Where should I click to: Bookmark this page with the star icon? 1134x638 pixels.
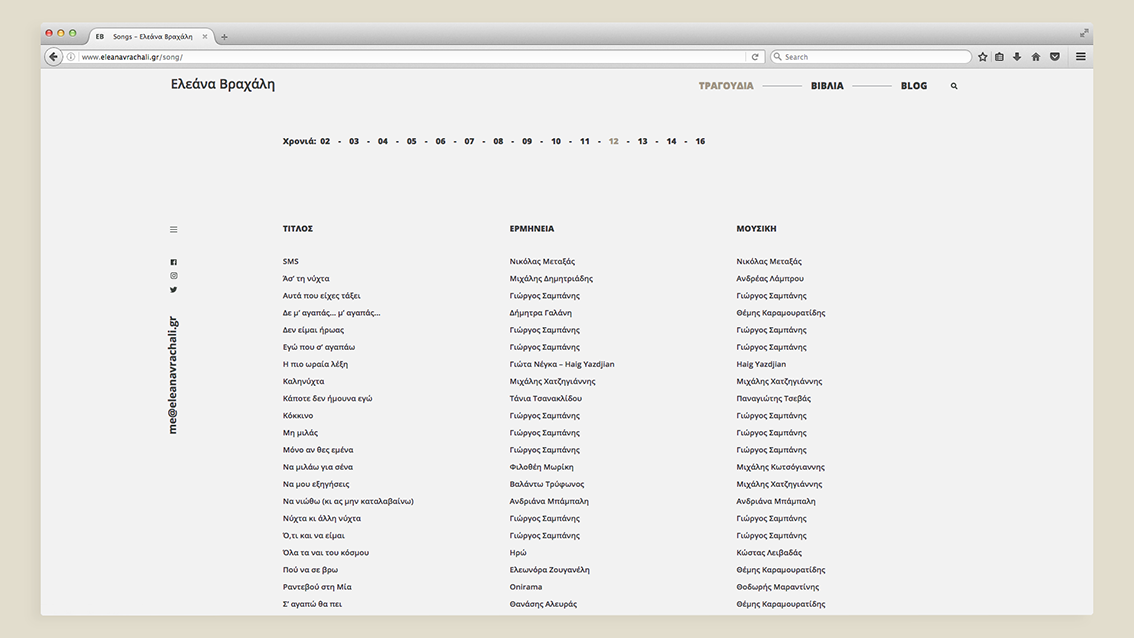point(983,57)
